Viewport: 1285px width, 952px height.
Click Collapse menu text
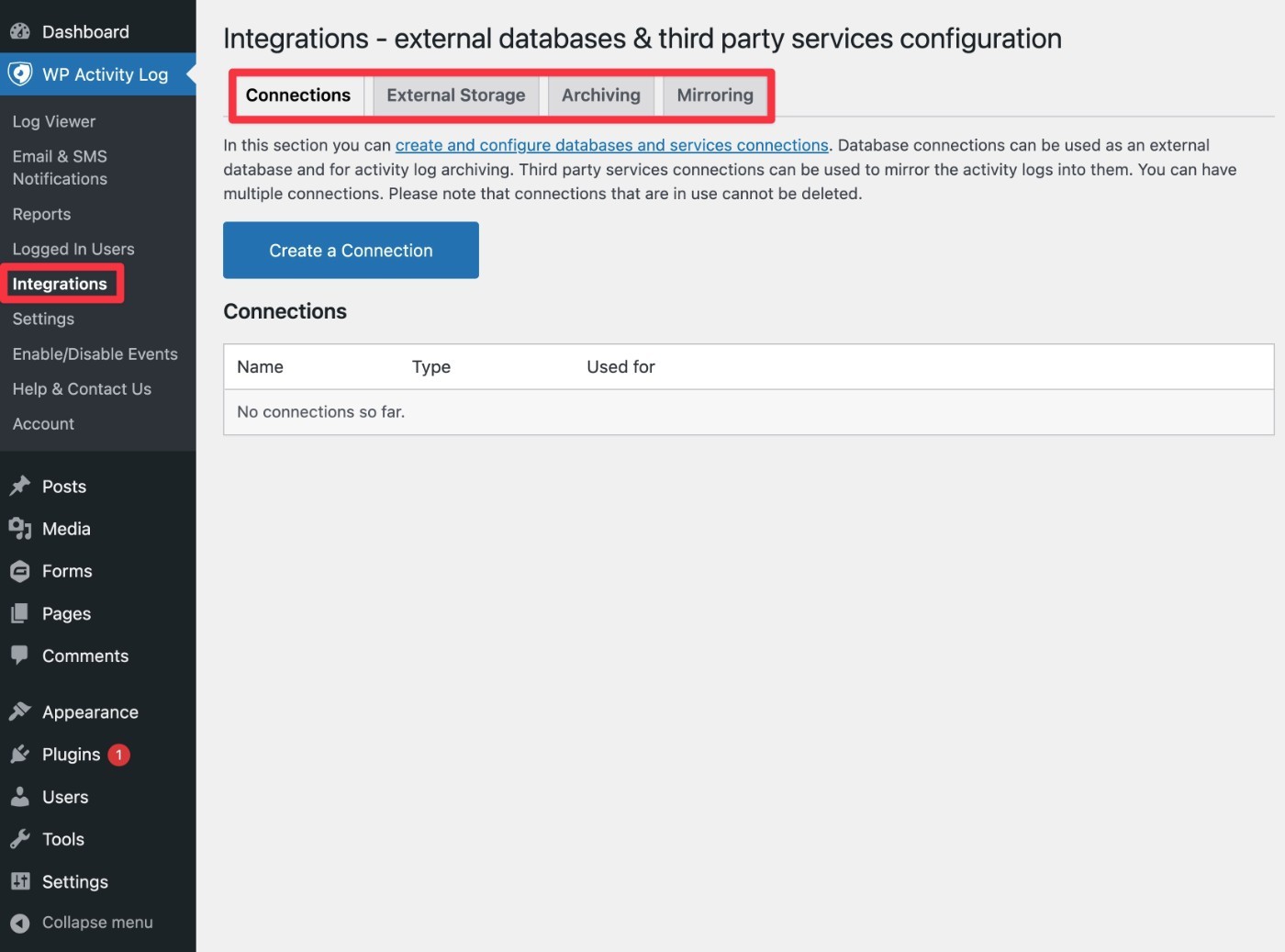(x=97, y=923)
